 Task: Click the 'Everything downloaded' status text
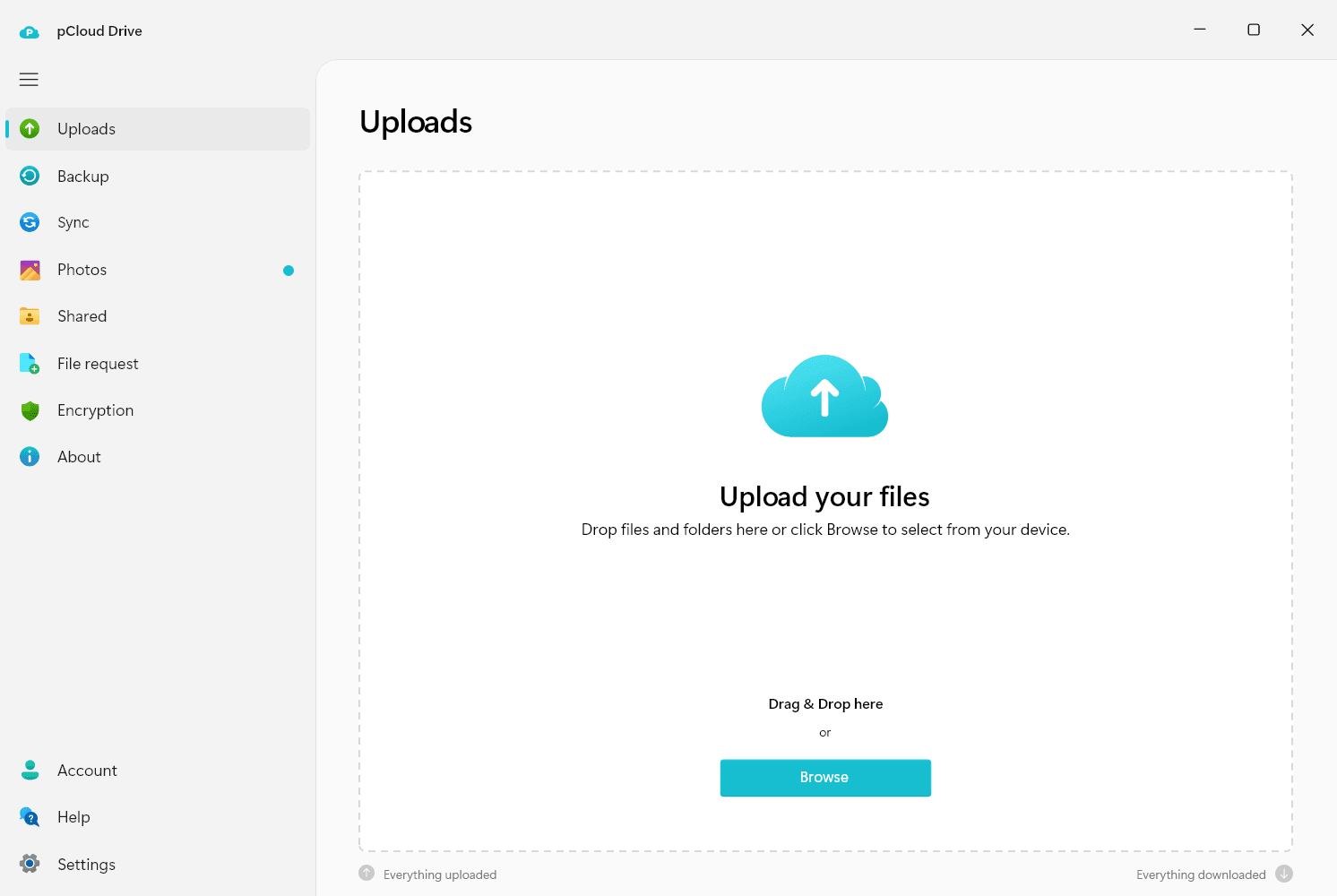(x=1201, y=874)
